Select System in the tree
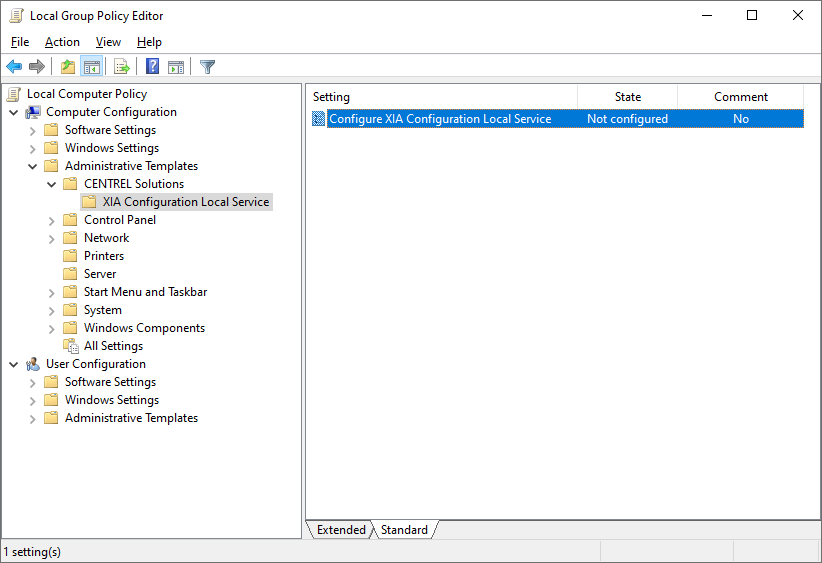The image size is (822, 563). pos(103,310)
